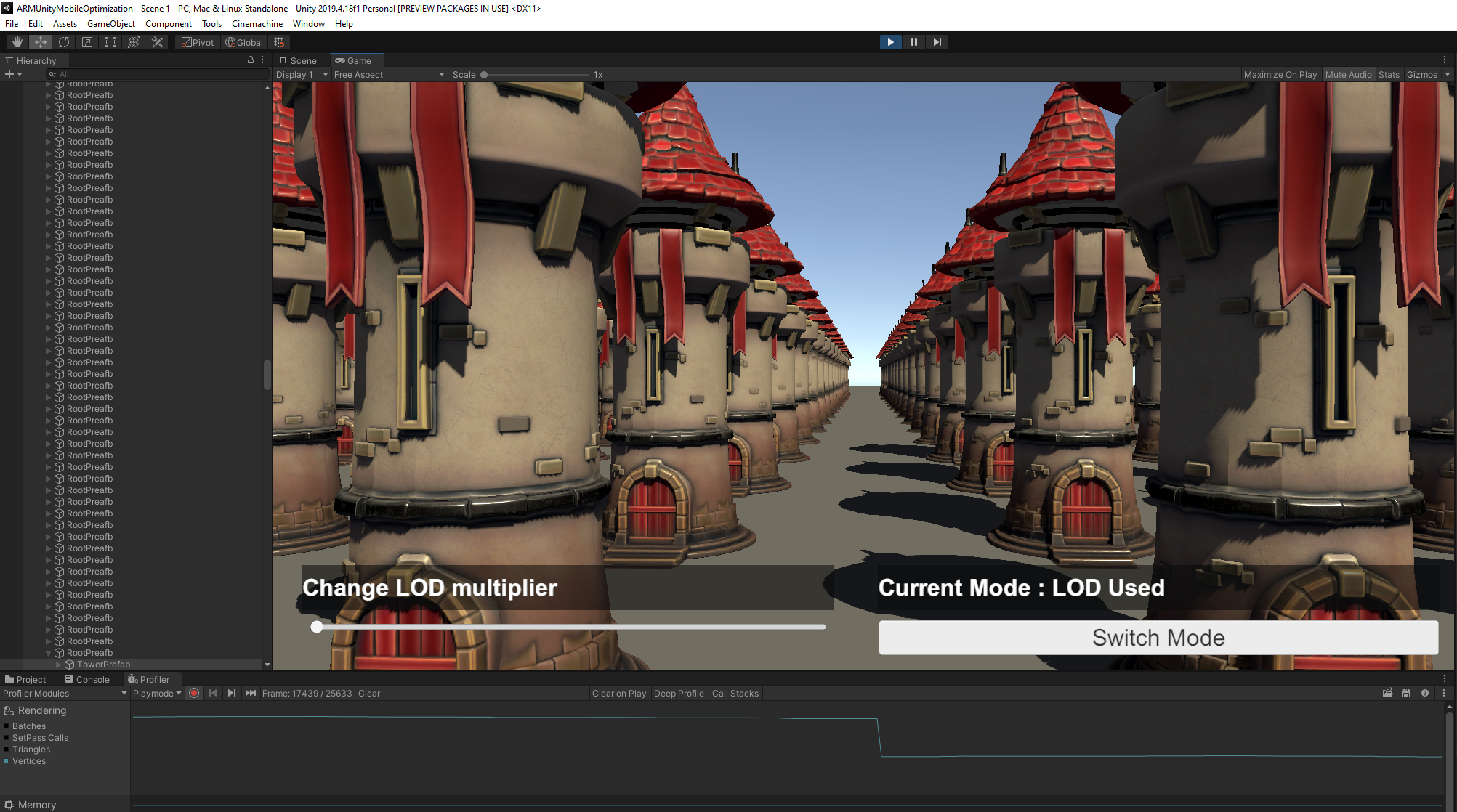Enable Deep Profile
This screenshot has height=812, width=1457.
tap(678, 694)
